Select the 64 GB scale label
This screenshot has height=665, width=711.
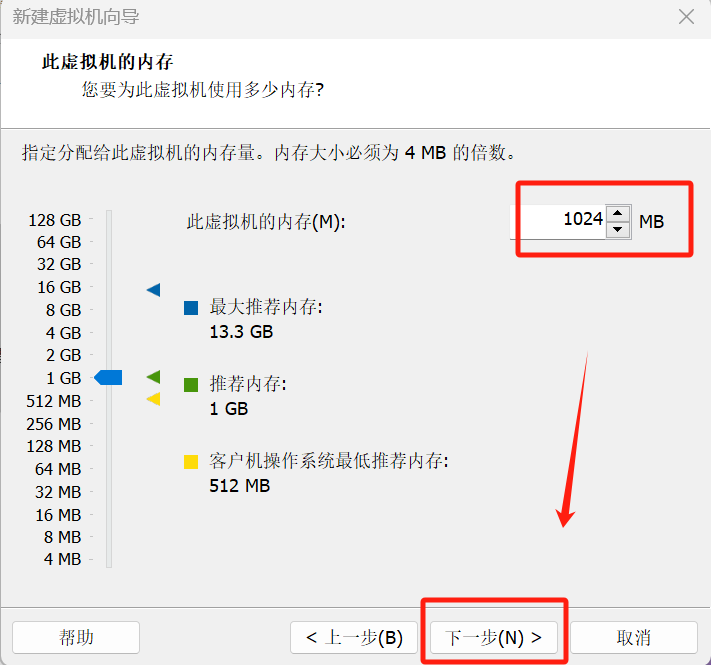click(59, 242)
